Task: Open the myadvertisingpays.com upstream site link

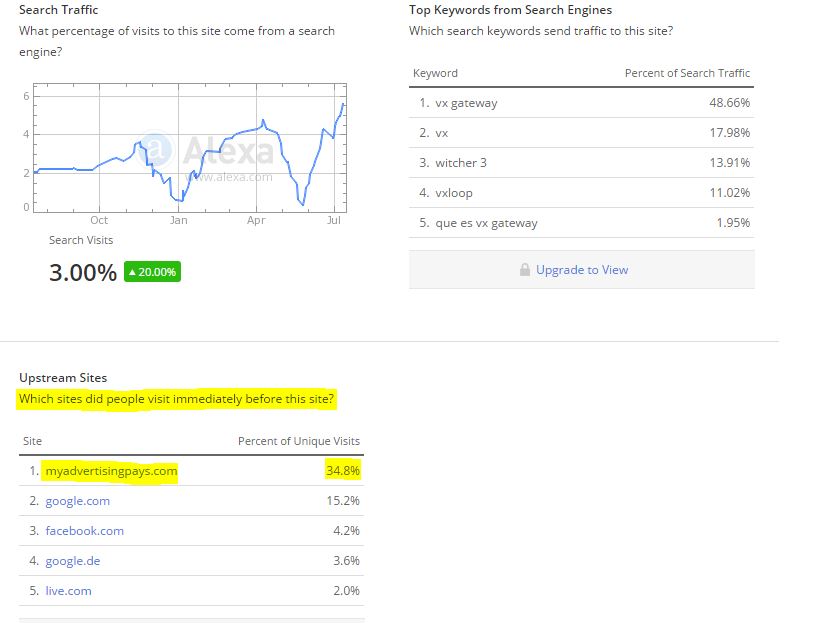Action: pos(111,471)
